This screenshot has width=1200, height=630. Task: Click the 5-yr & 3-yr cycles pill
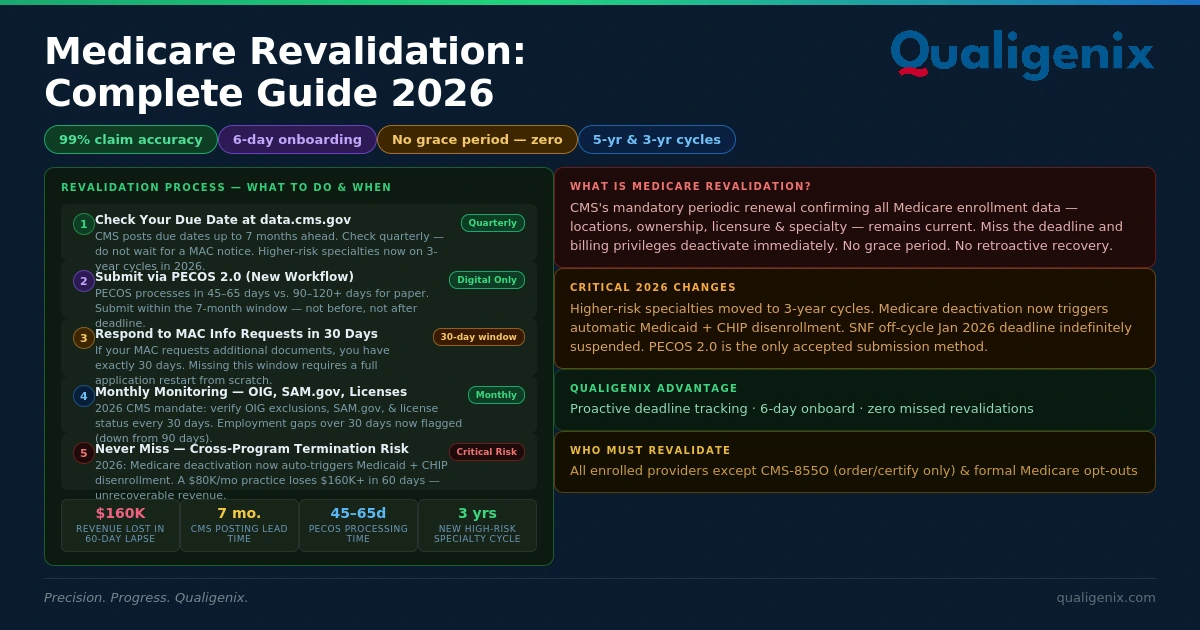[x=657, y=140]
